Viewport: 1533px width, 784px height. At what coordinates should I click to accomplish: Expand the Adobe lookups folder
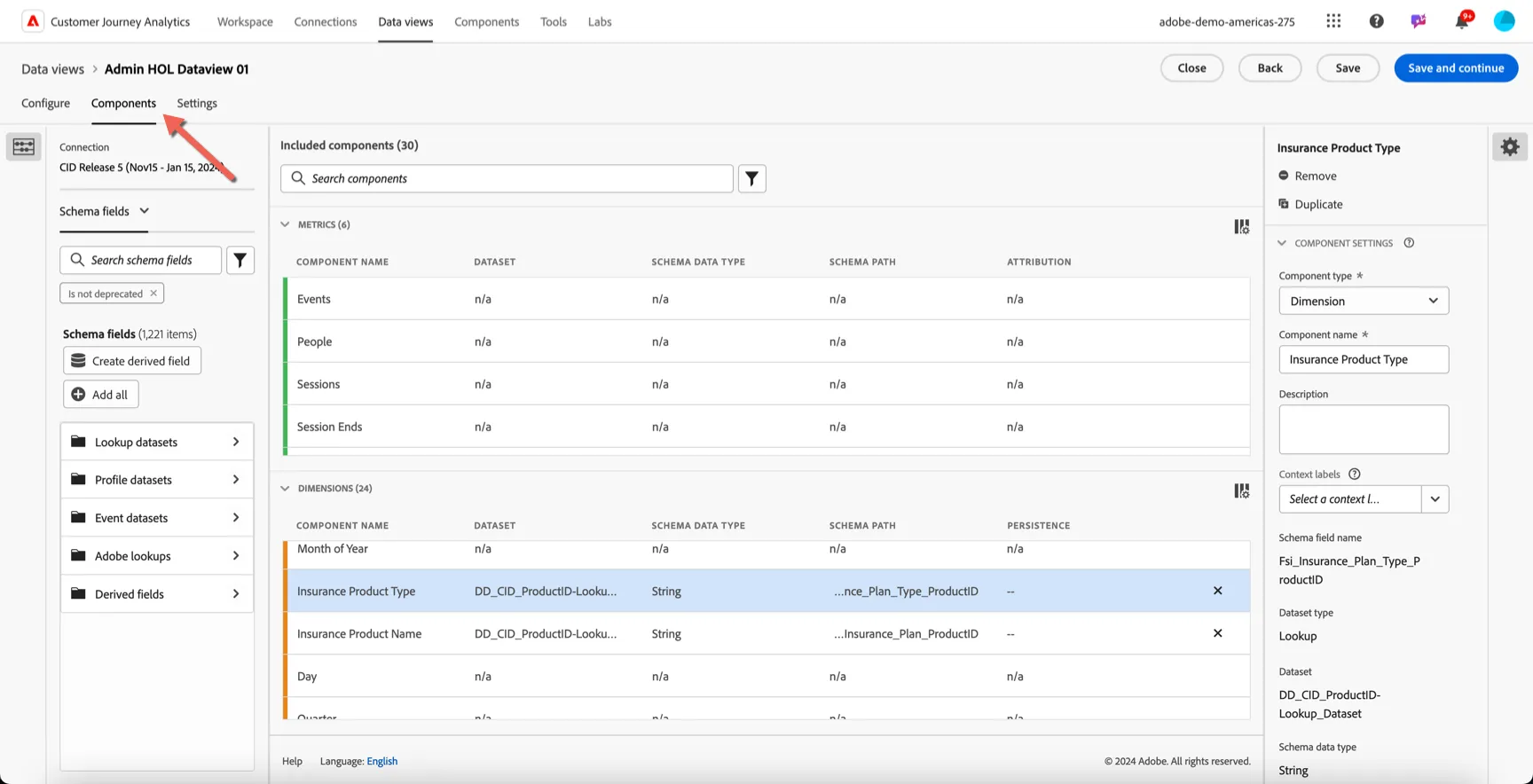coord(157,556)
